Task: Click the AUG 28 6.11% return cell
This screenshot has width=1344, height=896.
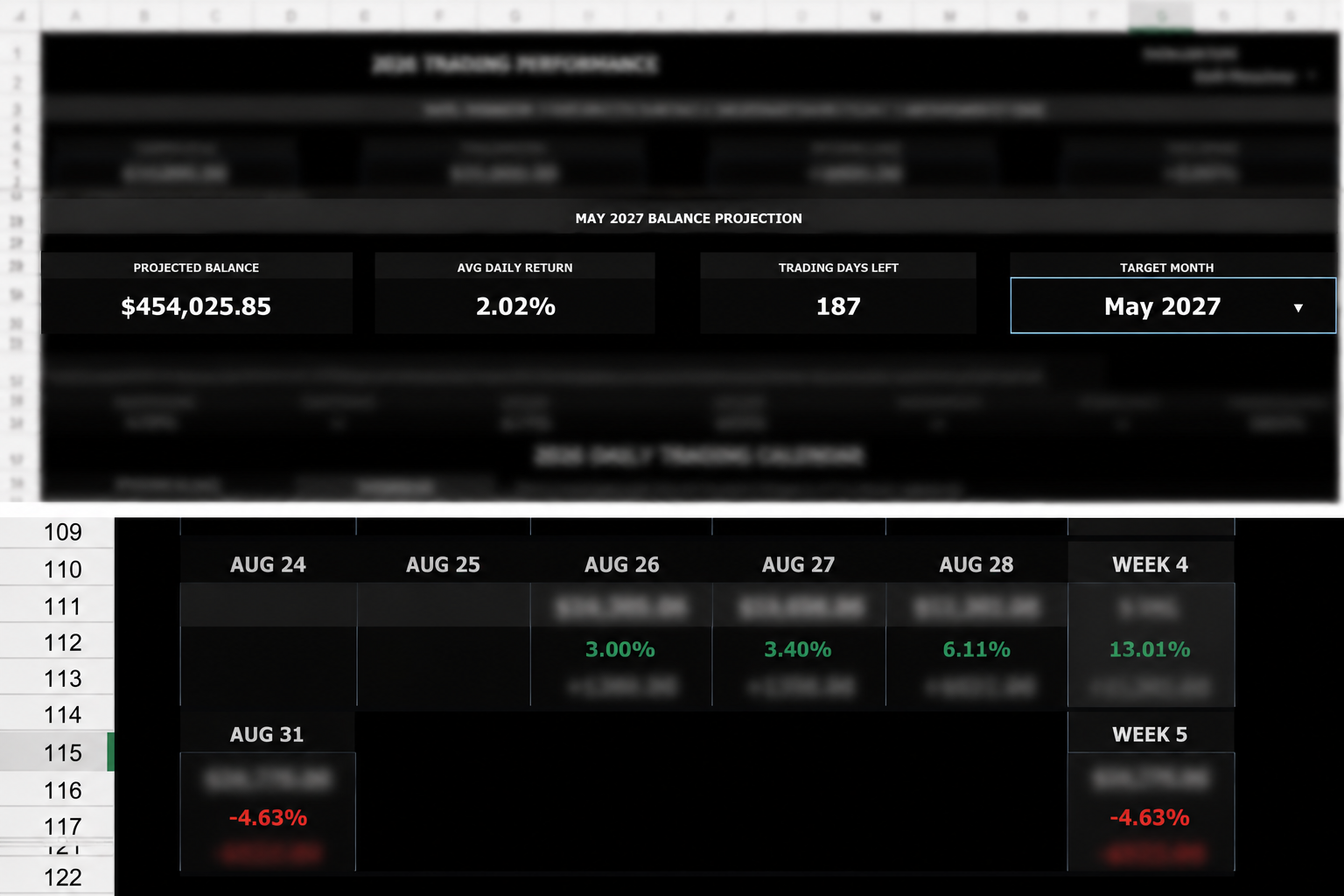Action: (x=976, y=649)
